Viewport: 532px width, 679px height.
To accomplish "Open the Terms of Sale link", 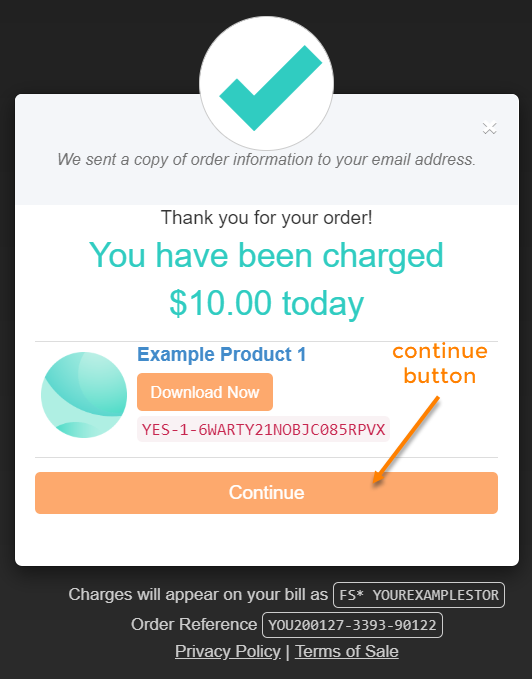I will click(x=347, y=651).
